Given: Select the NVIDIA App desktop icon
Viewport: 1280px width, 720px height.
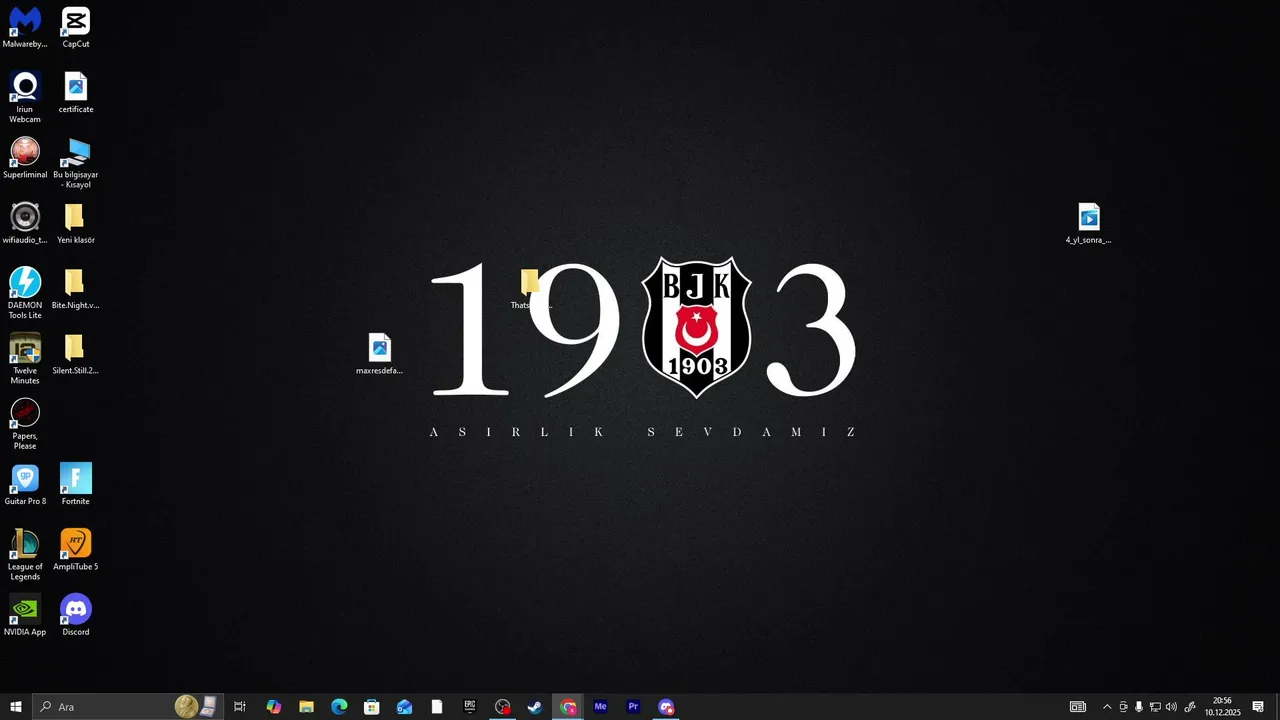Looking at the screenshot, I should point(25,615).
